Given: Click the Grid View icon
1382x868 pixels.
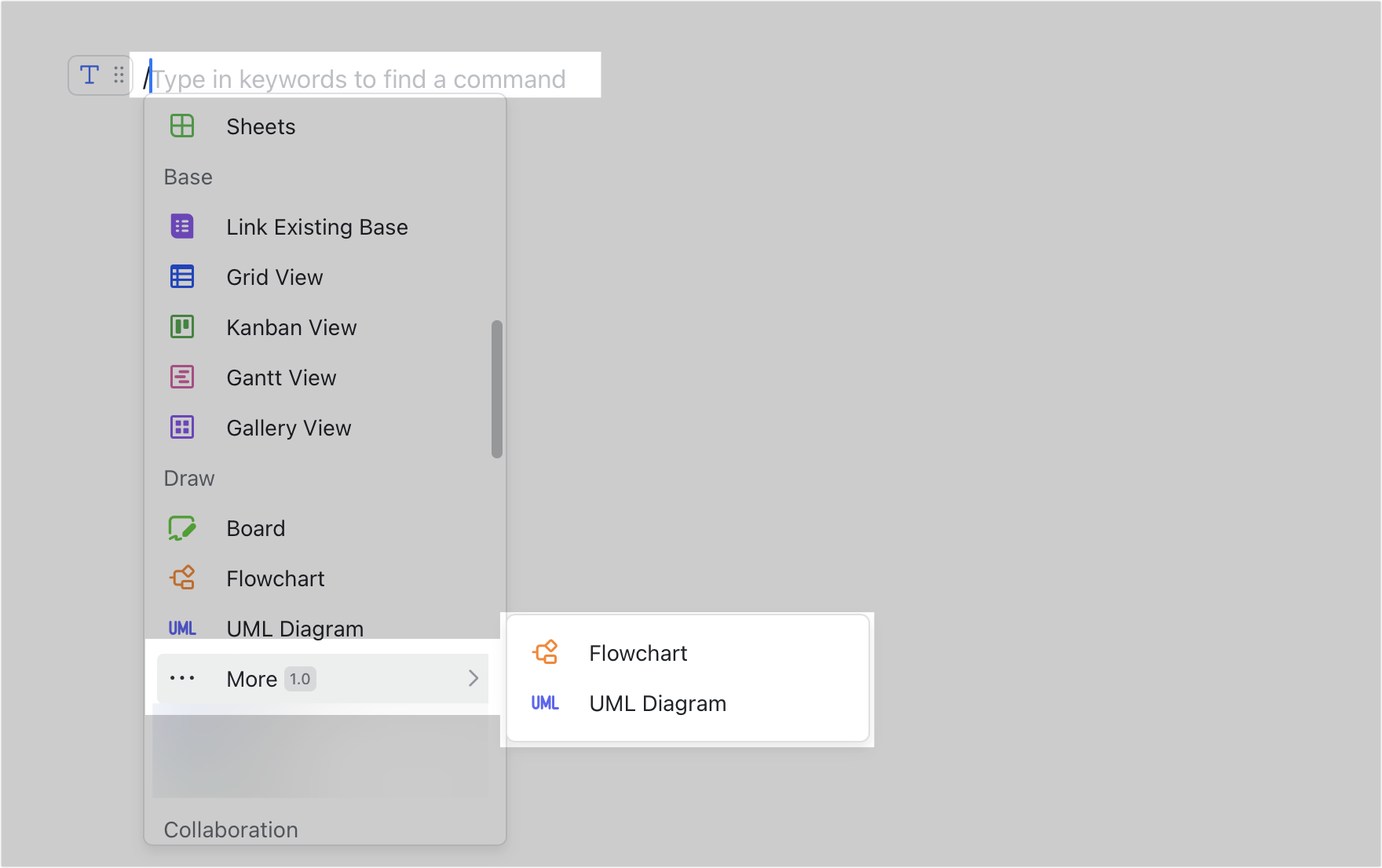Looking at the screenshot, I should [x=182, y=276].
